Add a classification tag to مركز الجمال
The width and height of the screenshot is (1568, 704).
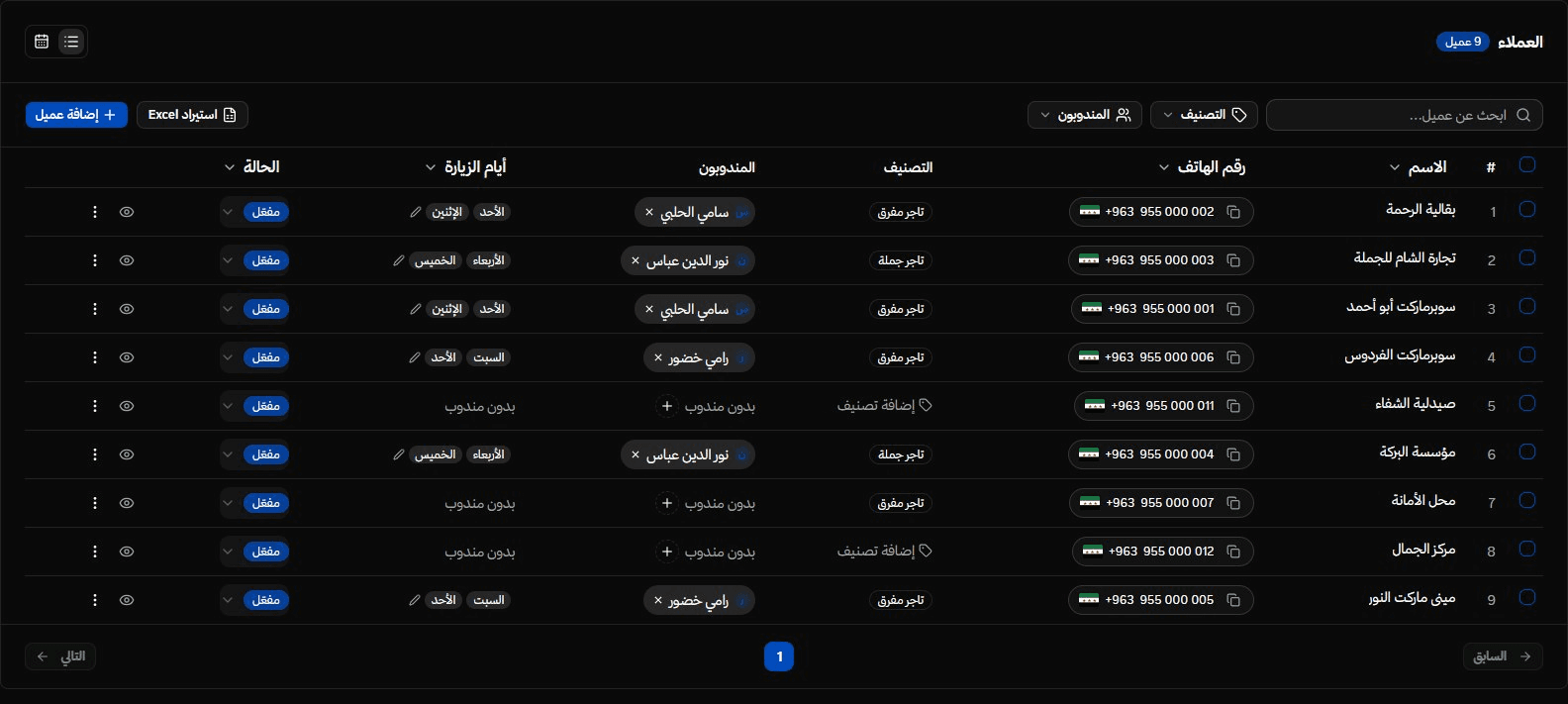click(x=885, y=552)
